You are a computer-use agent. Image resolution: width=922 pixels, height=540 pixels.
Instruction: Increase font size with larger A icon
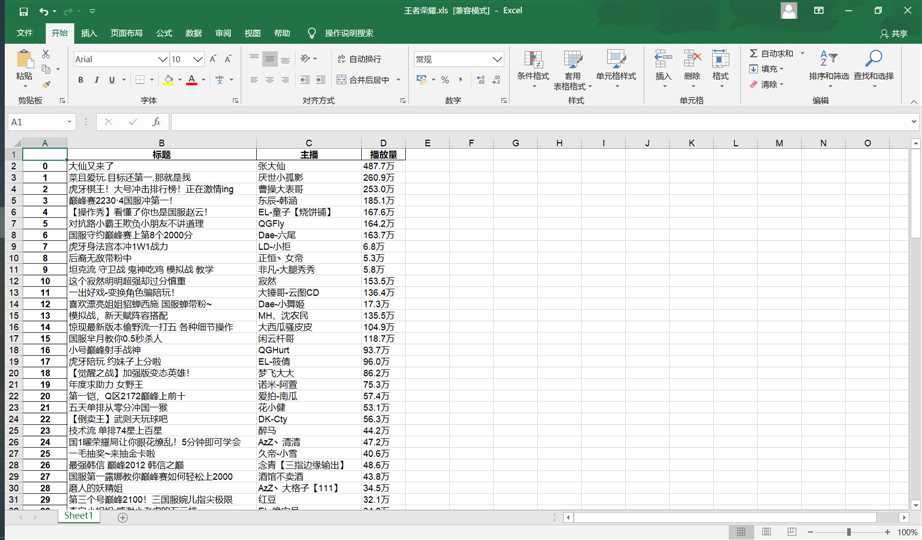pyautogui.click(x=213, y=59)
